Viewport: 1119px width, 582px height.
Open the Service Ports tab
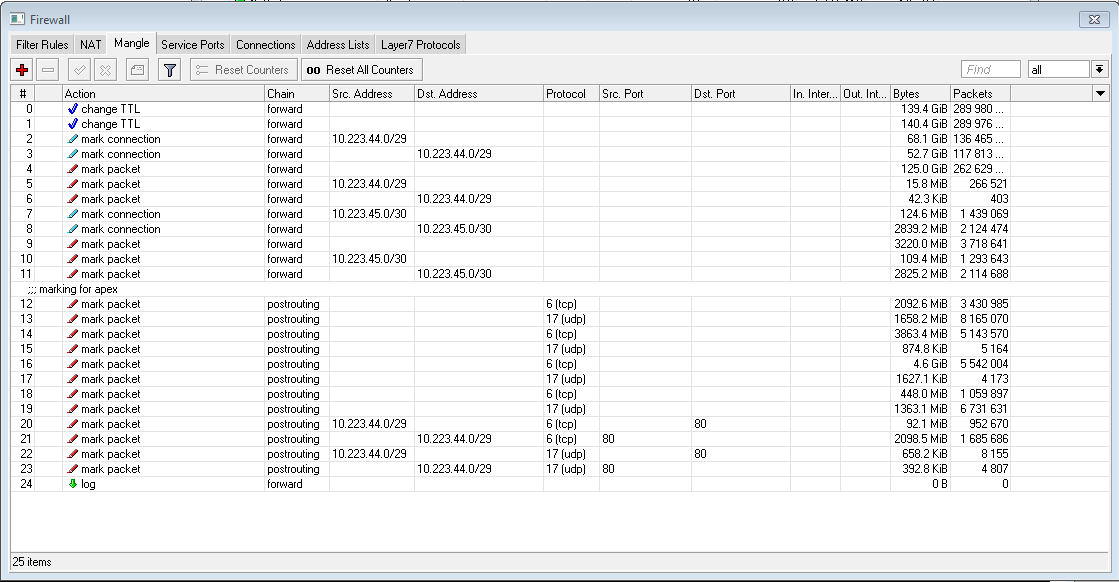point(193,44)
